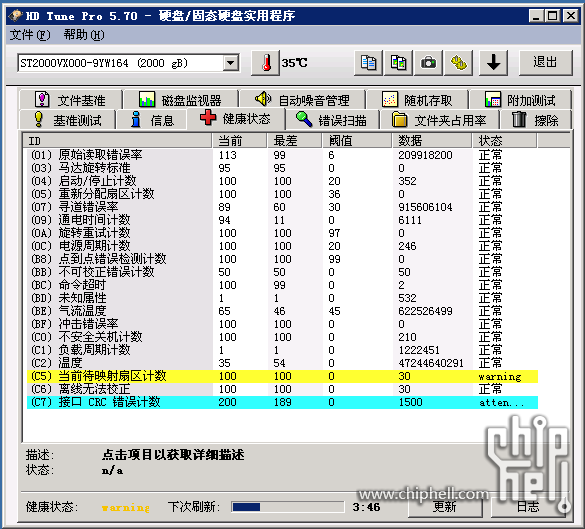The width and height of the screenshot is (585, 529).
Task: Switch to the 文件夹占用率 tab
Action: coord(439,120)
